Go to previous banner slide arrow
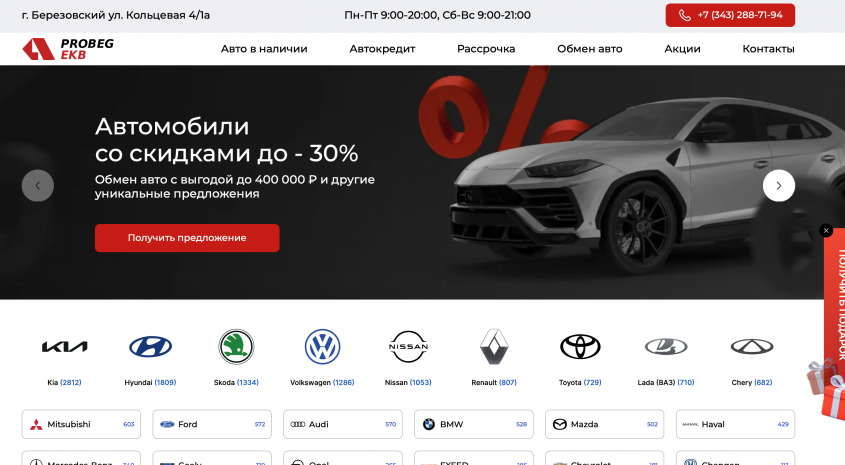The height and width of the screenshot is (465, 845). tap(38, 185)
